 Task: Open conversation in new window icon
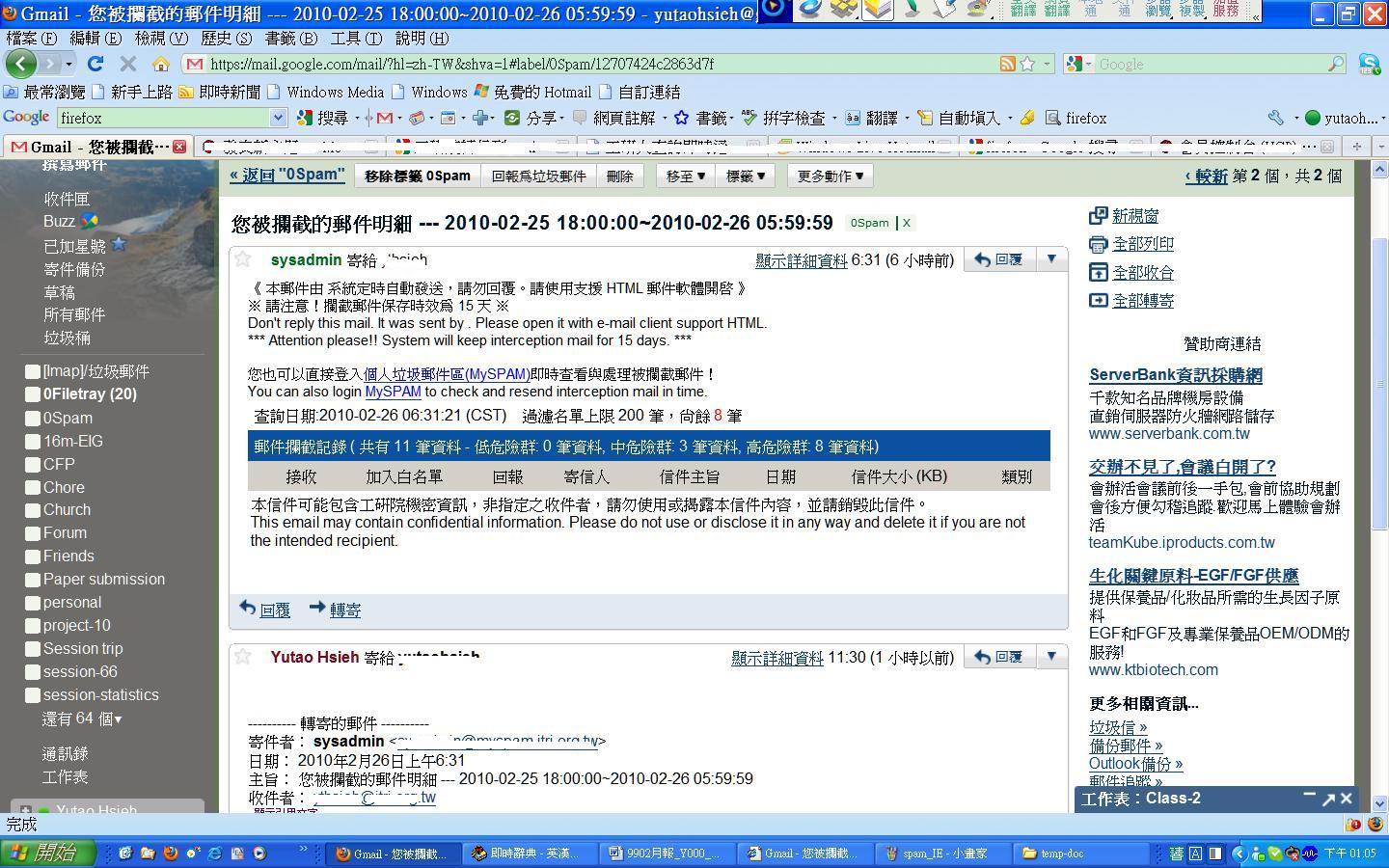1098,216
